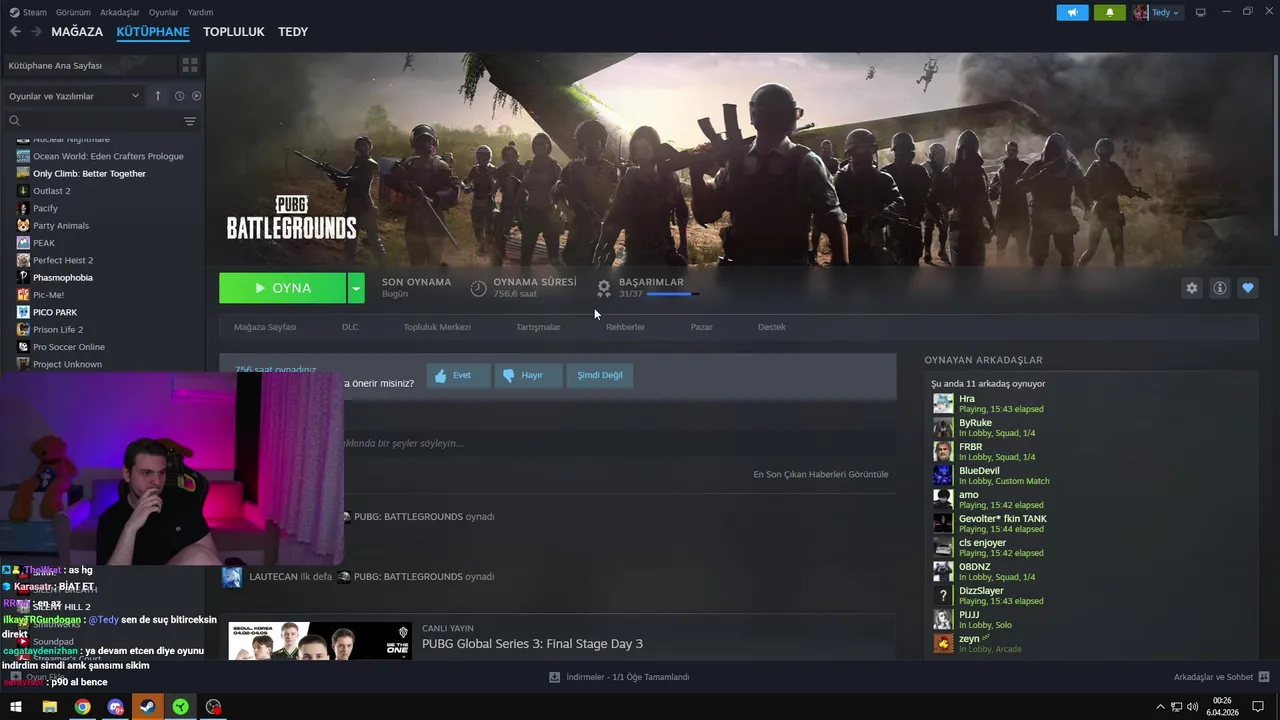Filter library by recent clock icon

[x=179, y=96]
